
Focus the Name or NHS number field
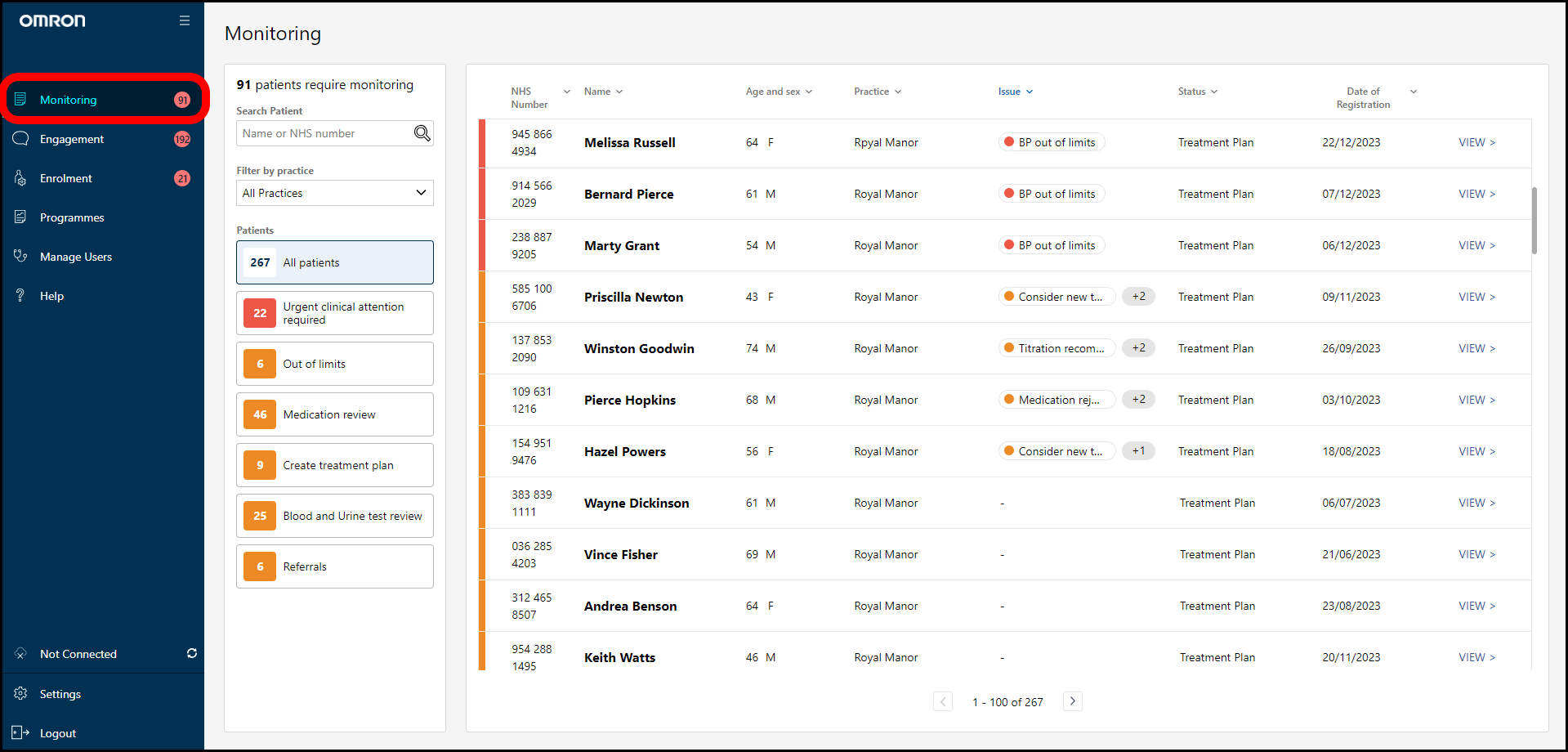(x=324, y=133)
